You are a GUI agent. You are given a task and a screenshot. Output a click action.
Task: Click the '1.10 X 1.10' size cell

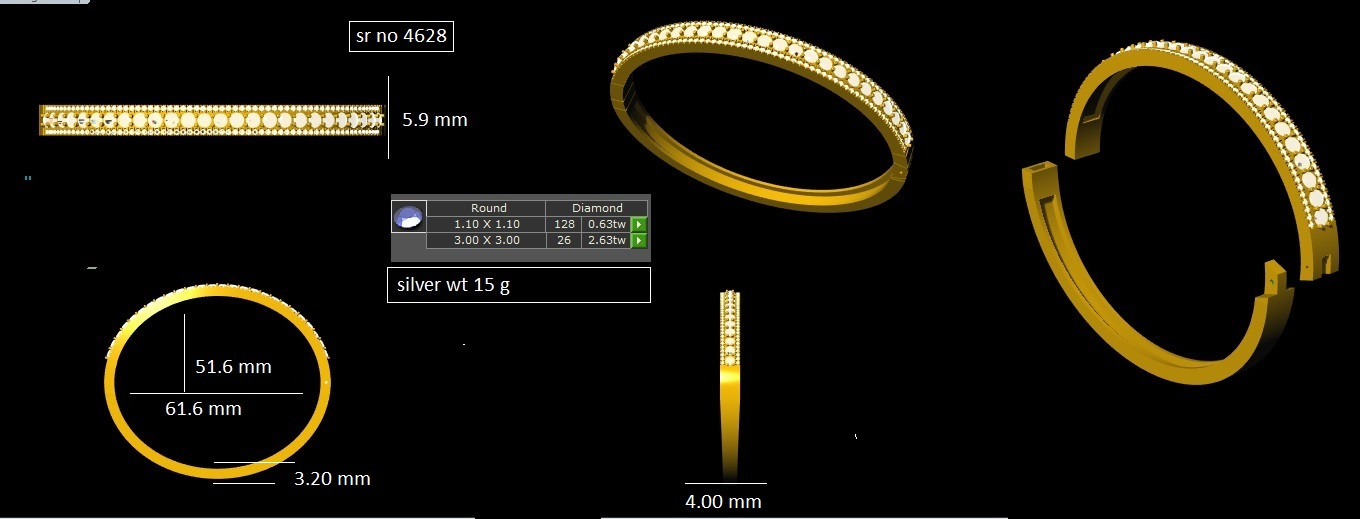tap(488, 224)
